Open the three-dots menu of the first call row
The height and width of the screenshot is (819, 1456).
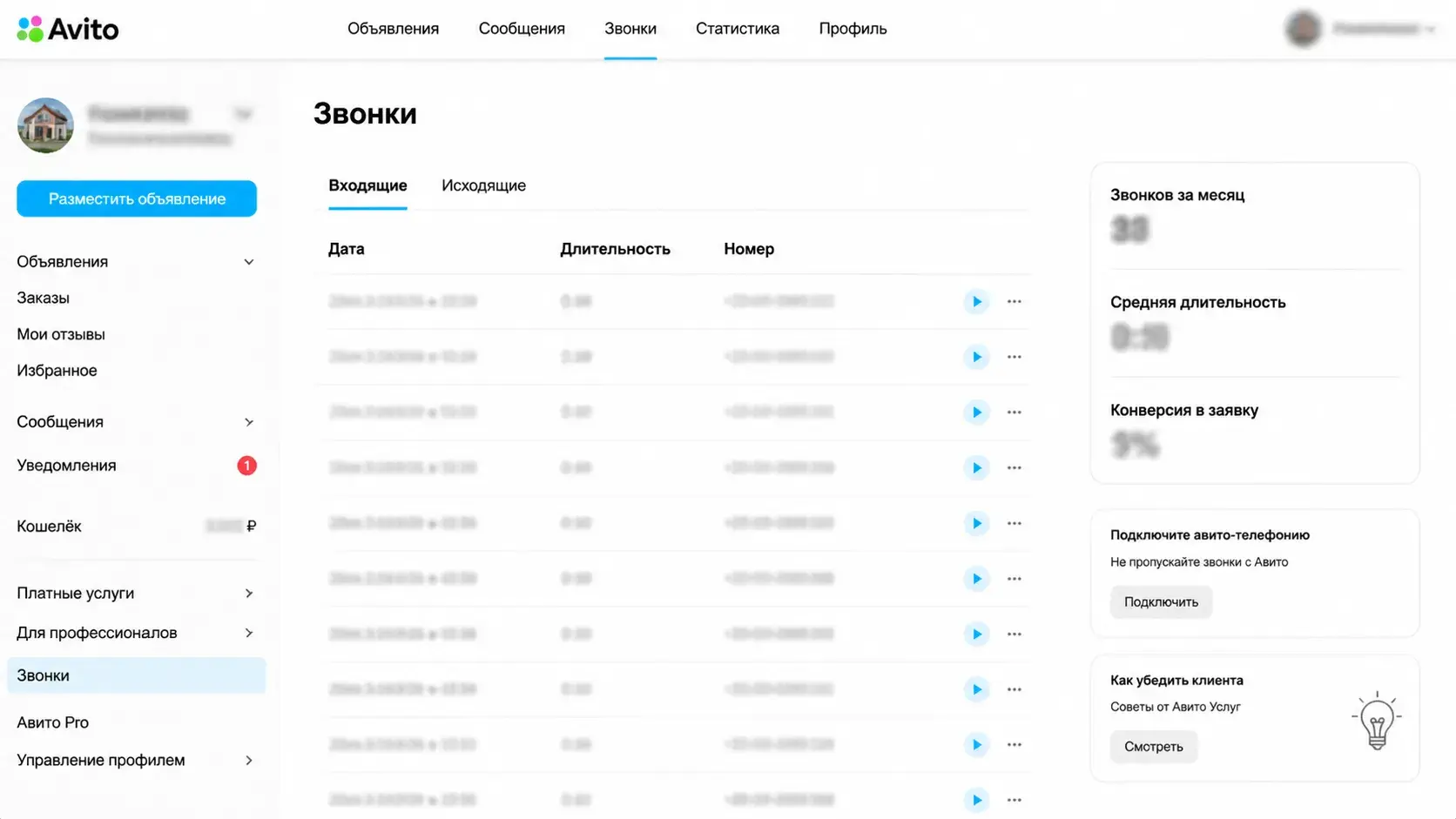click(x=1014, y=301)
